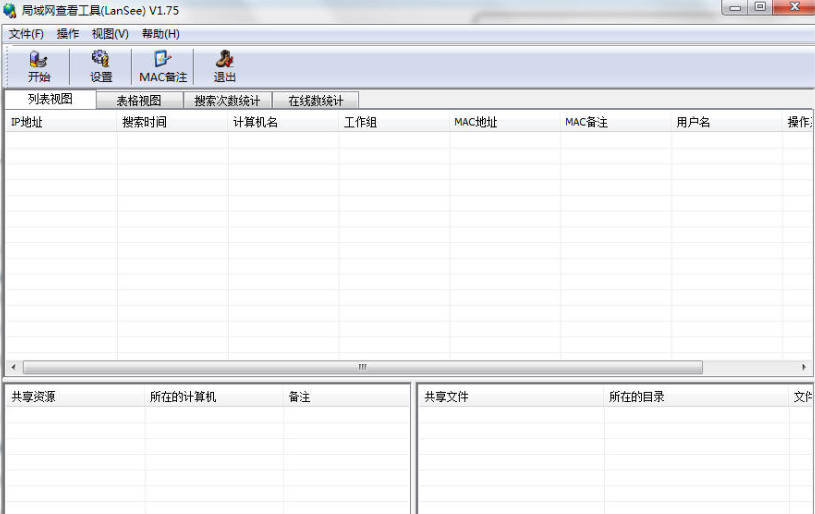Click the 退出 (Exit) toolbar icon
Image resolution: width=815 pixels, height=514 pixels.
(225, 67)
